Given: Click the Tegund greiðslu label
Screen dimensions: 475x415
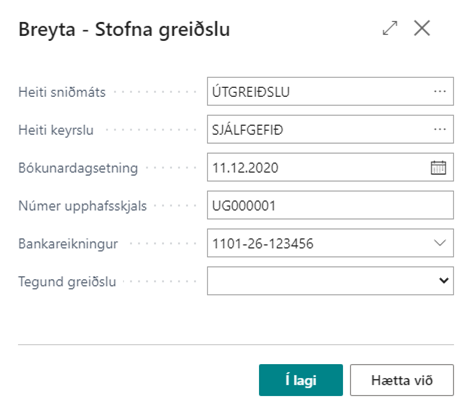Looking at the screenshot, I should click(67, 282).
